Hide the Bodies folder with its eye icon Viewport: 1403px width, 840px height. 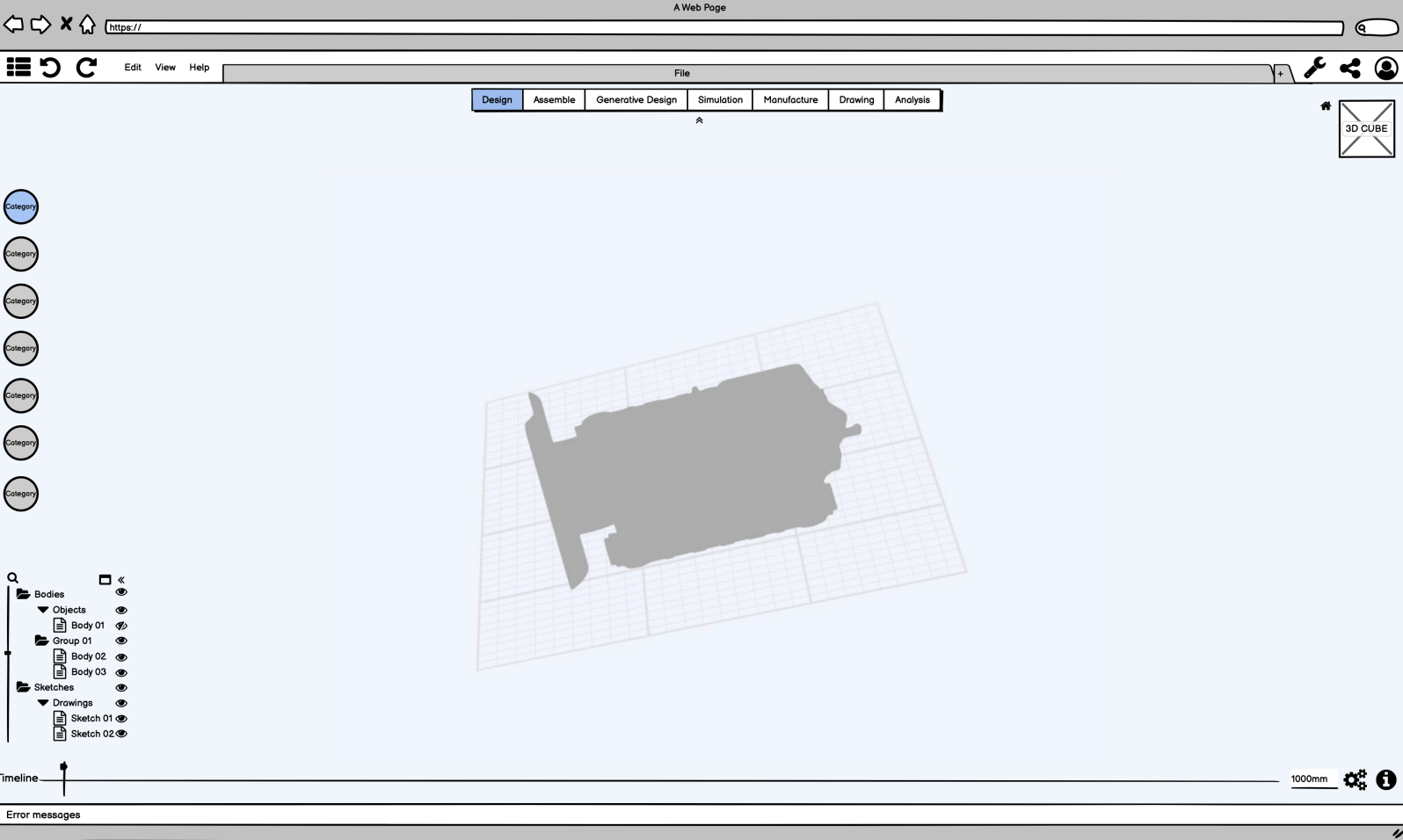coord(121,592)
